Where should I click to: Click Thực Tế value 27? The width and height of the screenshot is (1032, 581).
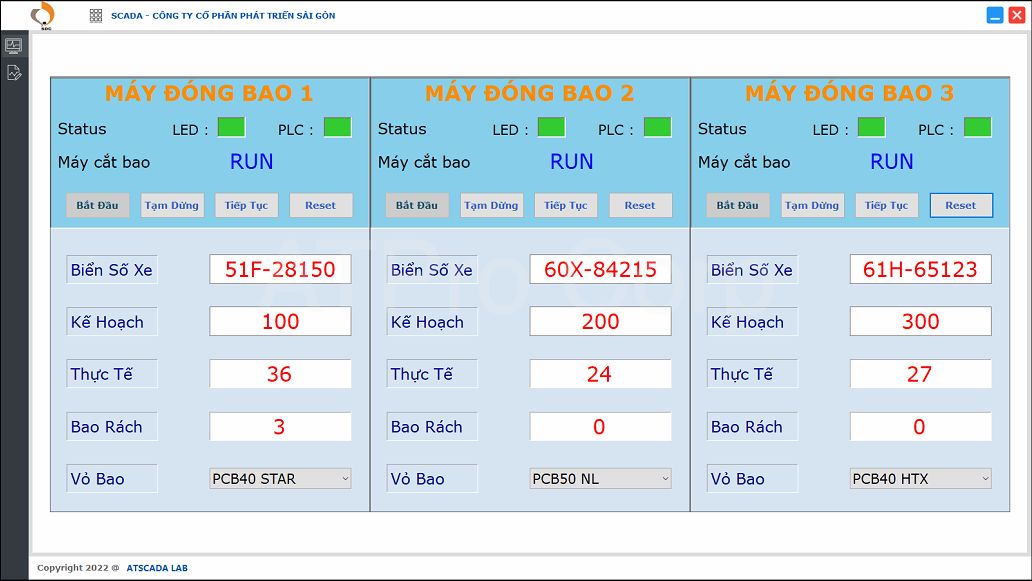[920, 374]
